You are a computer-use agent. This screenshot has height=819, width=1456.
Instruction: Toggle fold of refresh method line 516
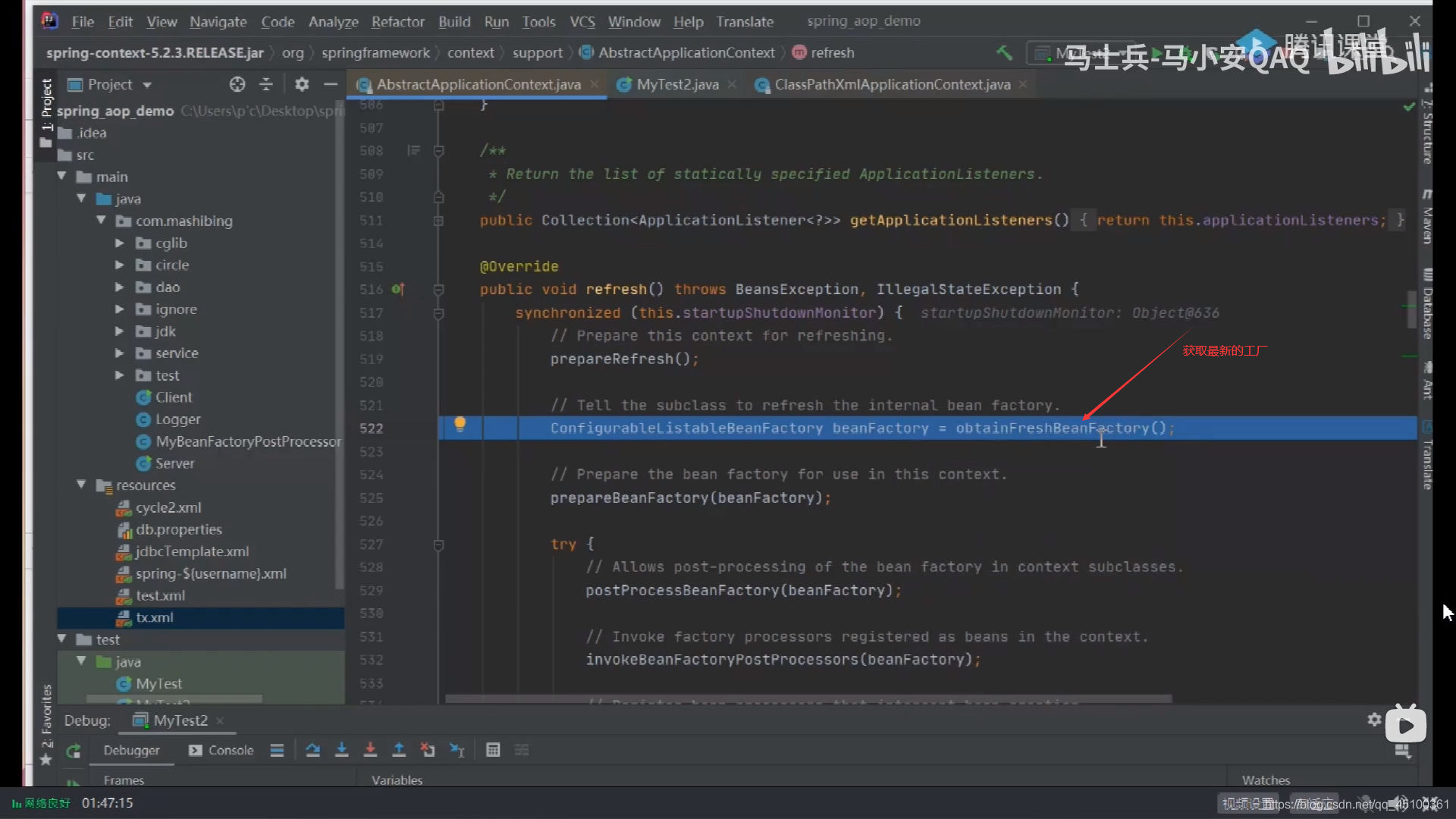tap(438, 290)
